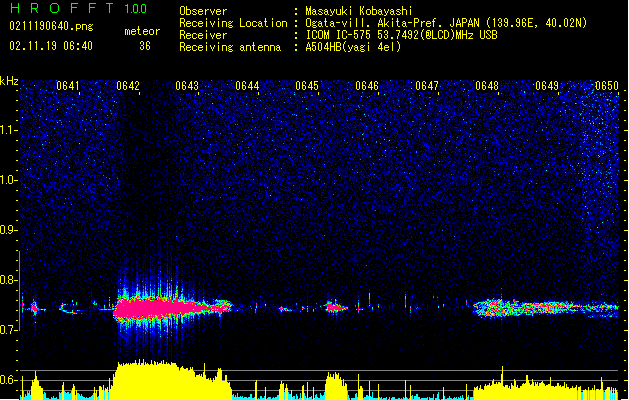Click the 0644 time marker

click(x=247, y=86)
